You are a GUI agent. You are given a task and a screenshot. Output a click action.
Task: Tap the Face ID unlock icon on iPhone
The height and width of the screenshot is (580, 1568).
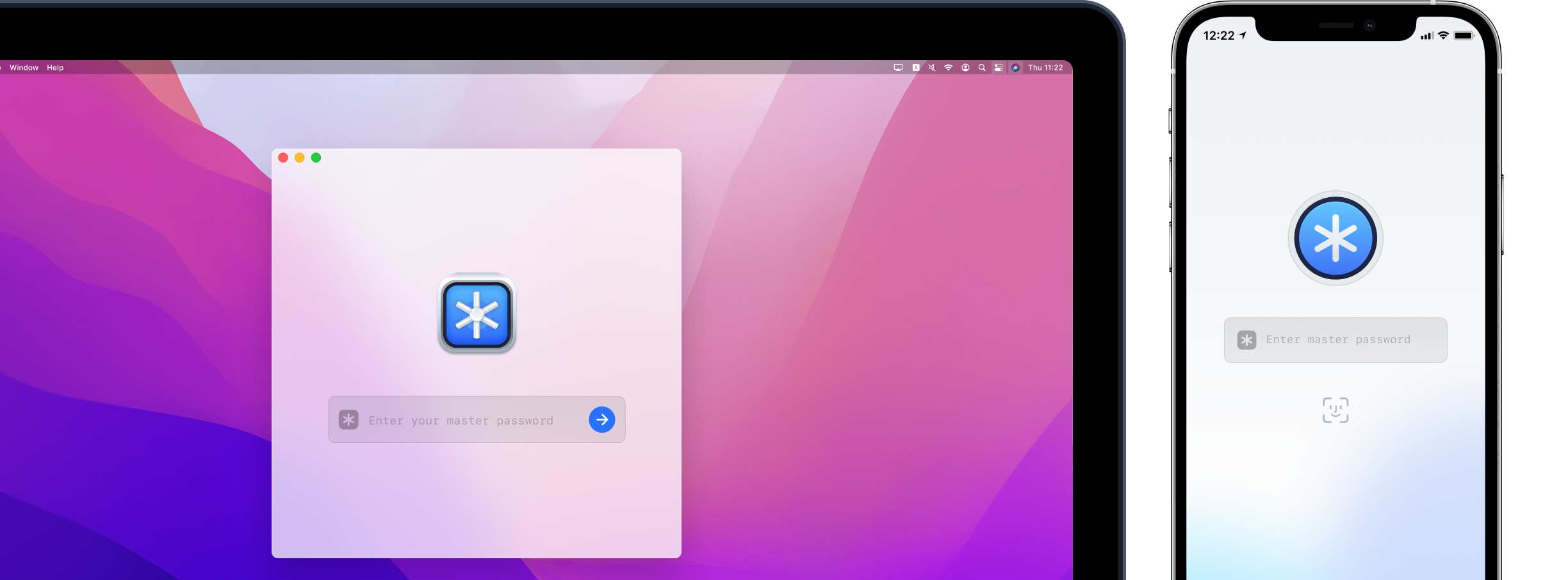1335,410
